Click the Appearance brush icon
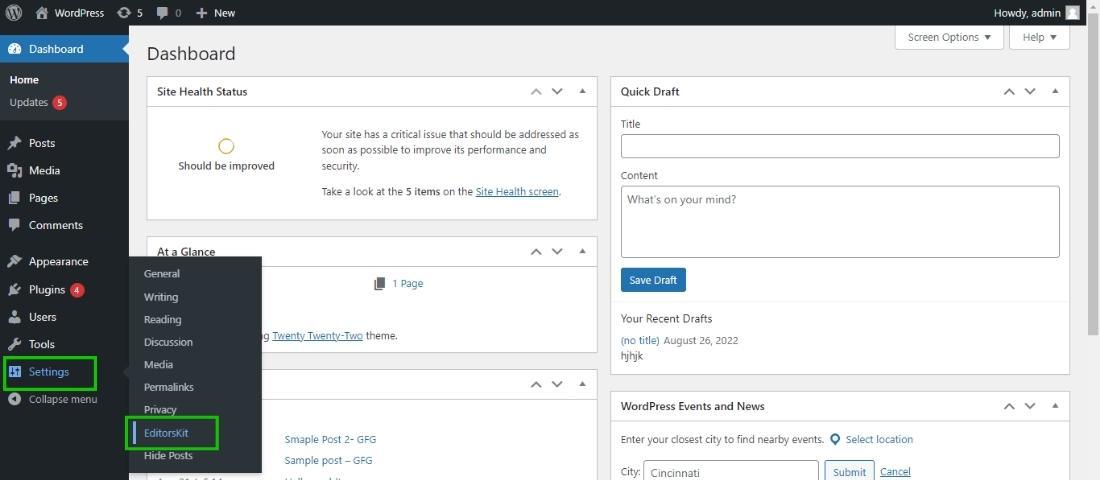The height and width of the screenshot is (480, 1100). coord(14,262)
